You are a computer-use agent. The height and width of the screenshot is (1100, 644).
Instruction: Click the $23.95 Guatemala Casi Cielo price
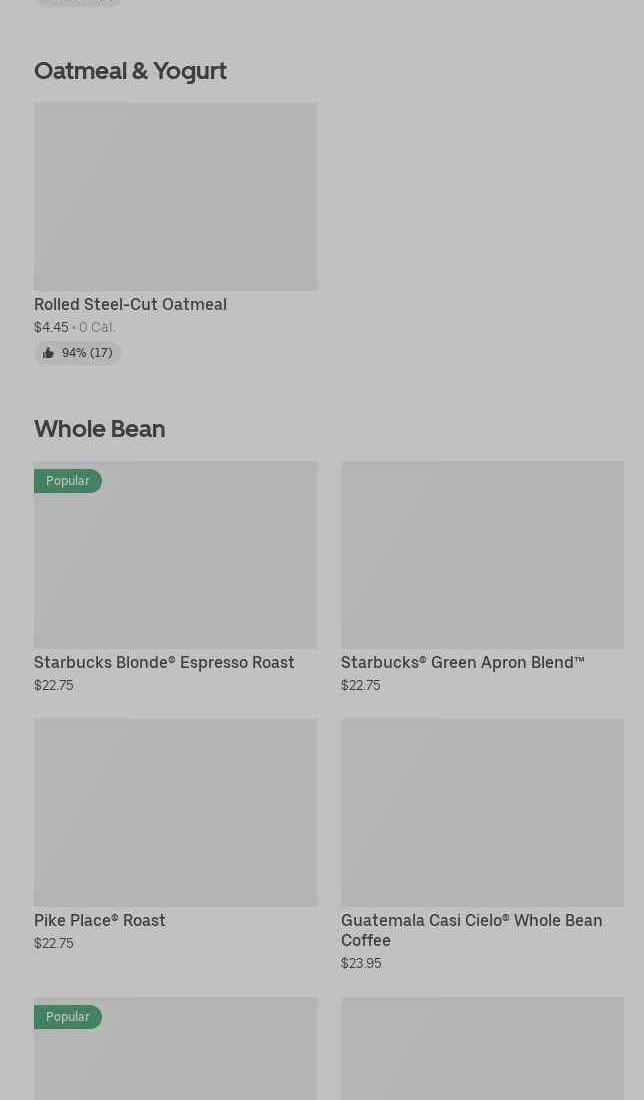pos(360,963)
